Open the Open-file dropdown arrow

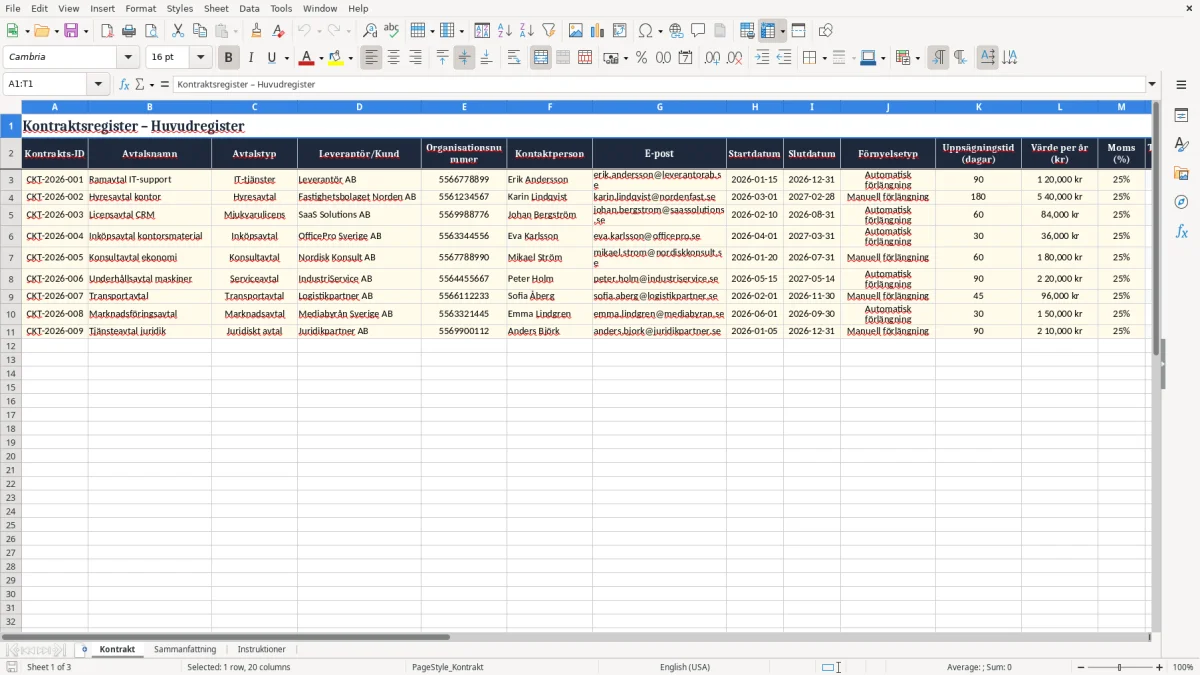point(56,31)
